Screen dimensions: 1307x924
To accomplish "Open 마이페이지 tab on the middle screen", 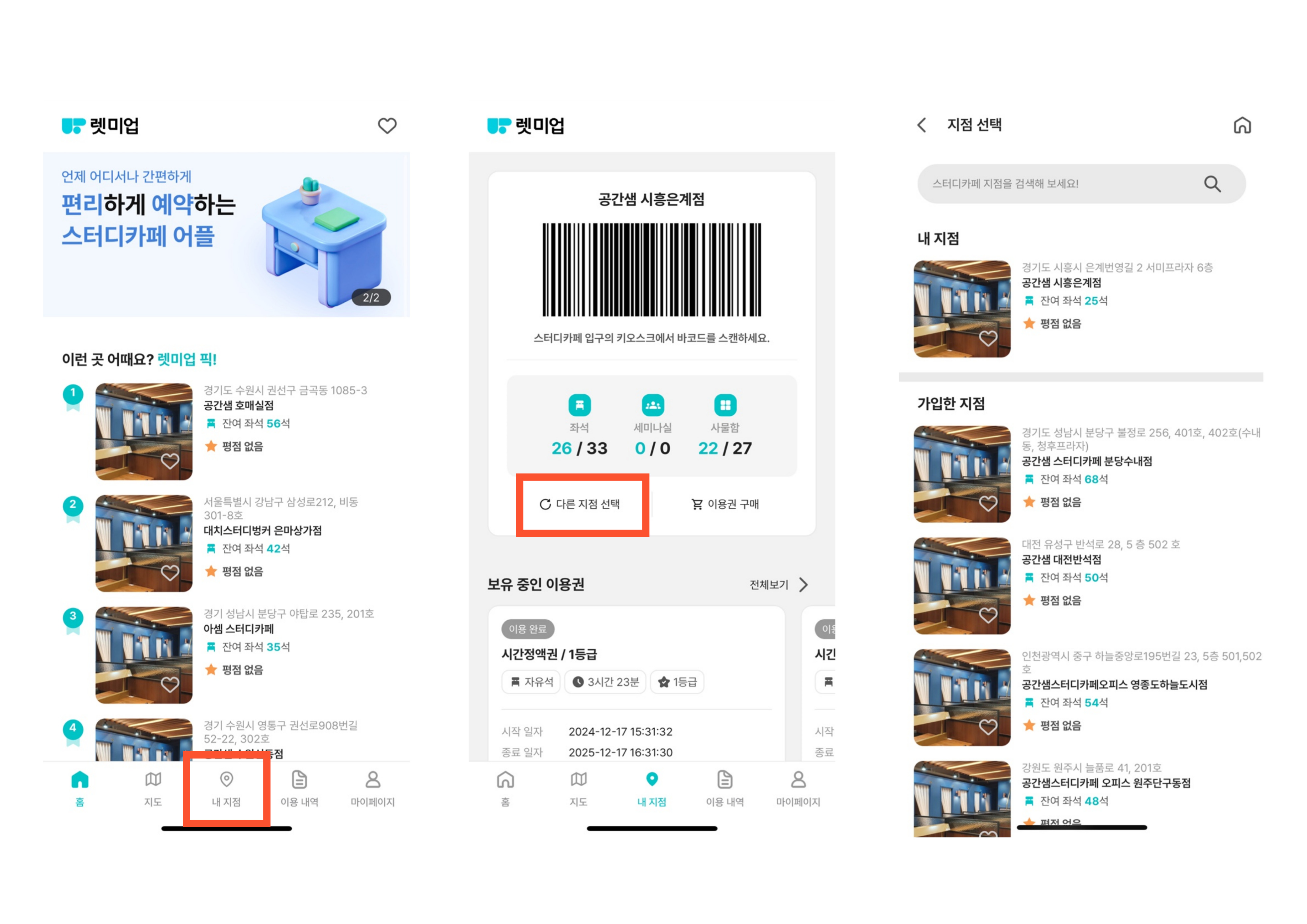I will coord(798,788).
